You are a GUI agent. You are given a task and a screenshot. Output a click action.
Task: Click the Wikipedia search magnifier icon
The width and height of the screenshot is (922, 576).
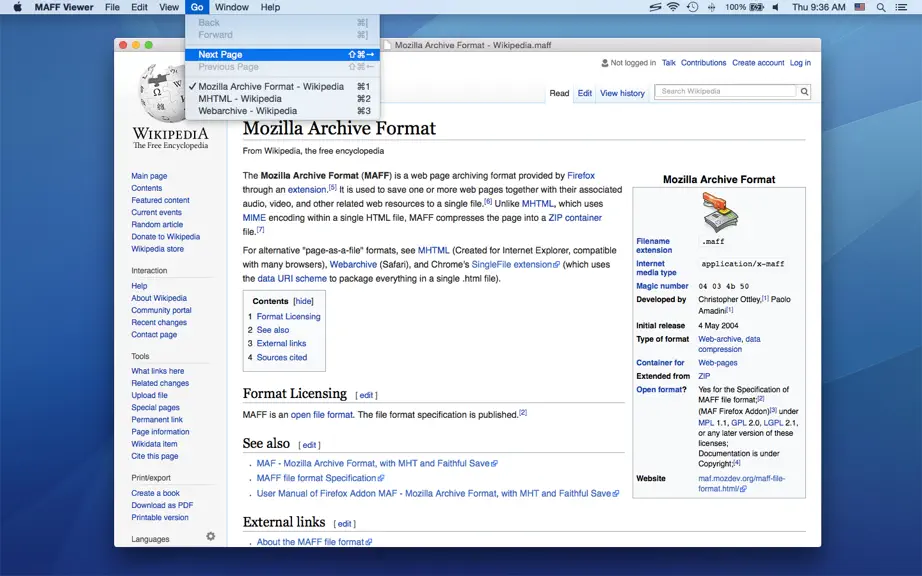(804, 92)
